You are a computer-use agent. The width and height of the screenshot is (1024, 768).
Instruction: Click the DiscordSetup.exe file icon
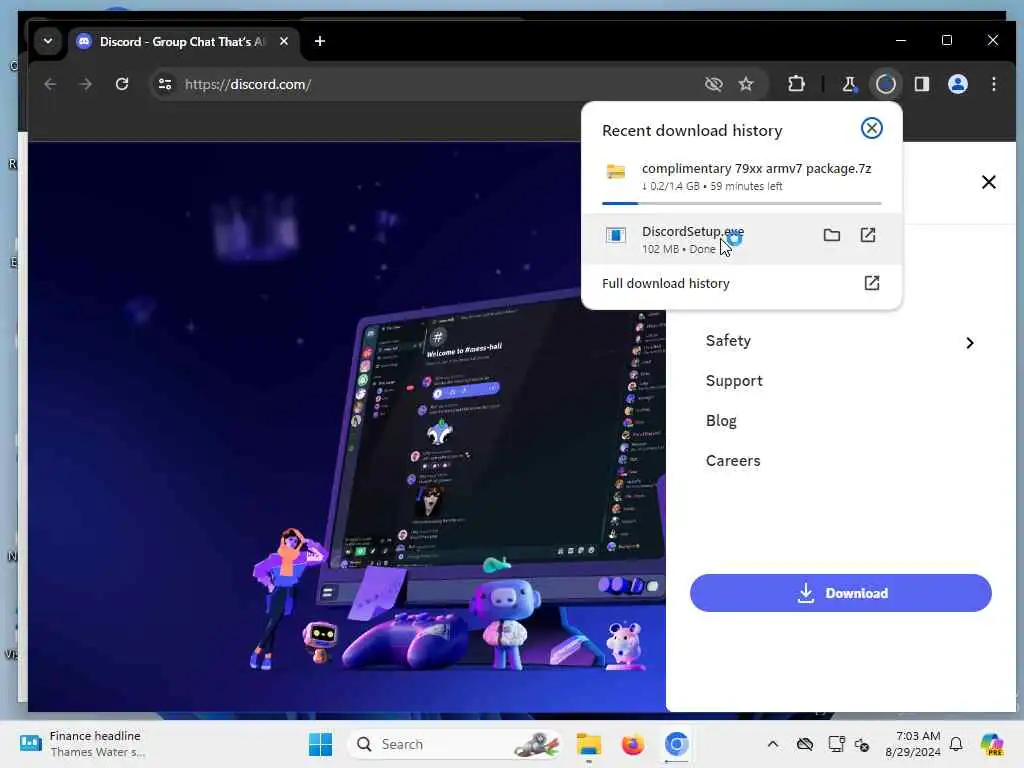[x=615, y=235]
